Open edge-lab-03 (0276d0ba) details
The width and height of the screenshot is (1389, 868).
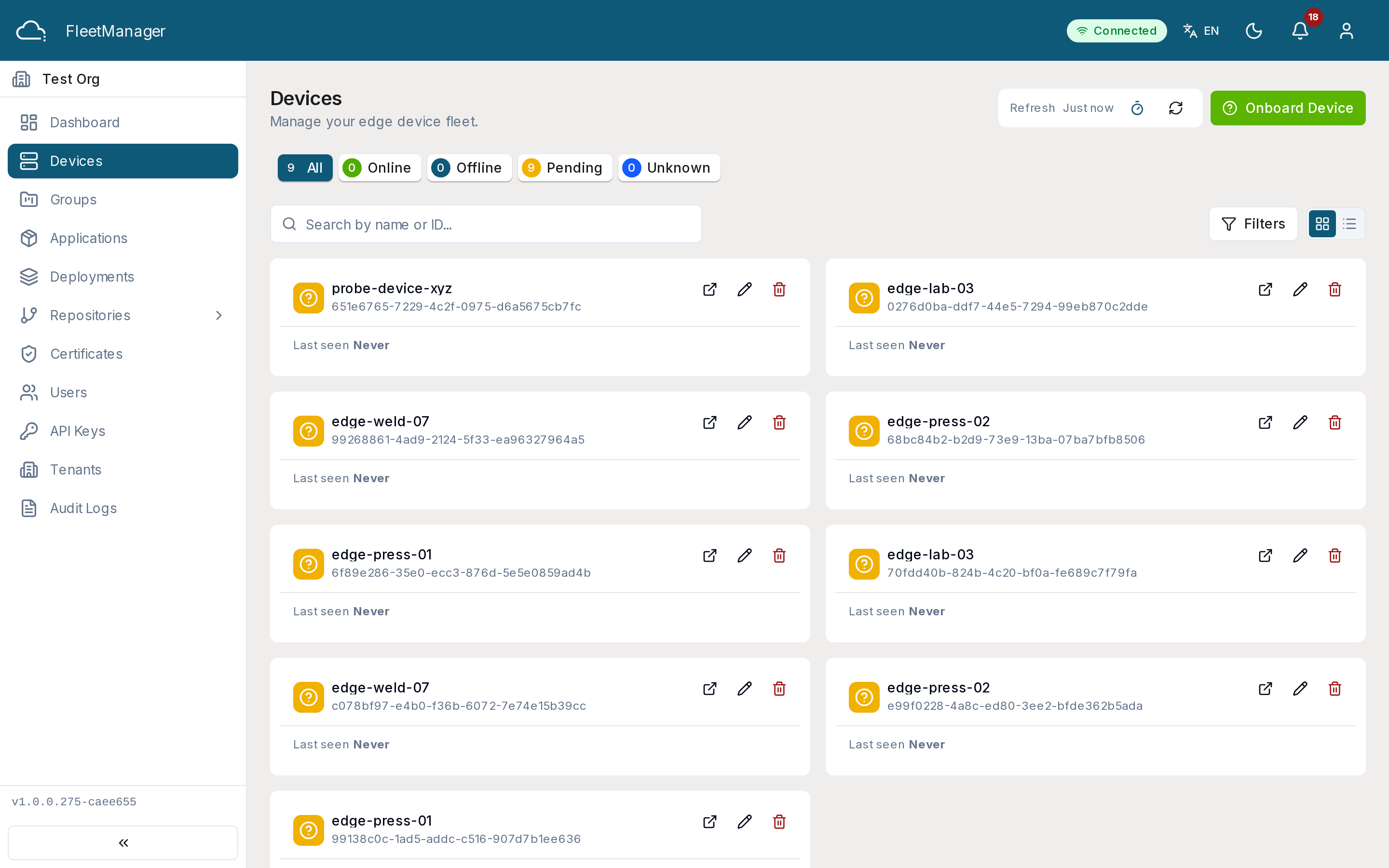click(x=1265, y=289)
